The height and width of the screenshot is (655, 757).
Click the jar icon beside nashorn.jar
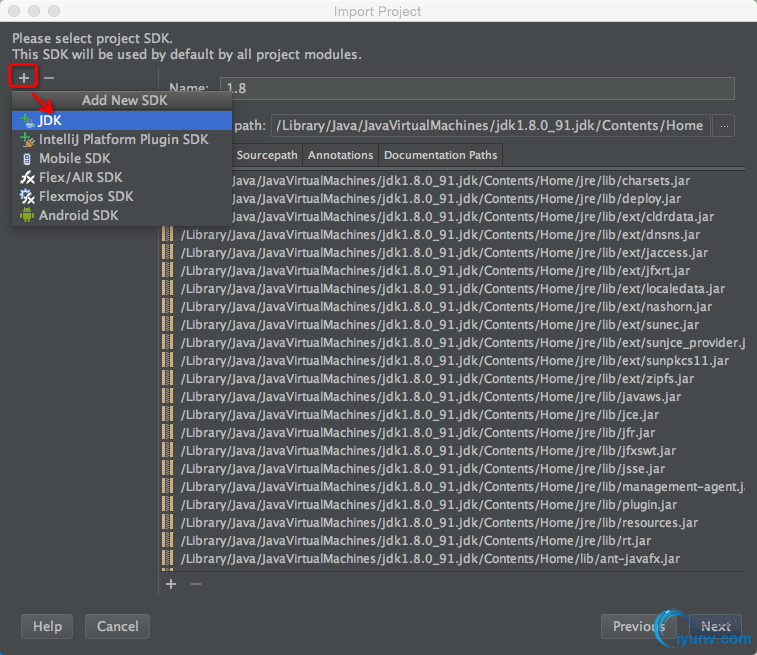point(168,307)
